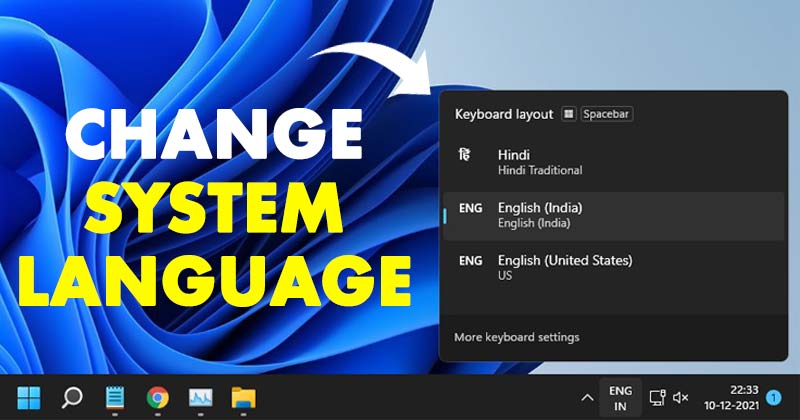Open network status tray icon
This screenshot has height=420, width=800.
pos(658,398)
